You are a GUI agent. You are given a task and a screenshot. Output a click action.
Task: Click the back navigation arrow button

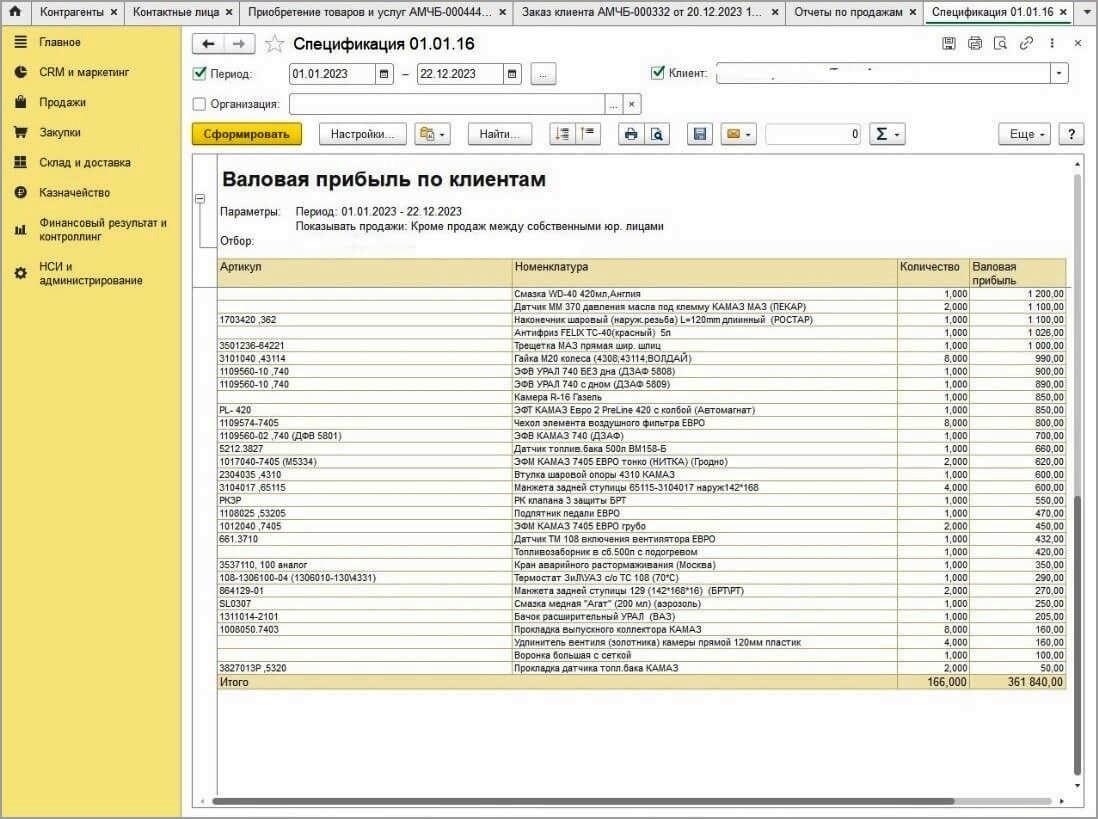click(x=208, y=44)
